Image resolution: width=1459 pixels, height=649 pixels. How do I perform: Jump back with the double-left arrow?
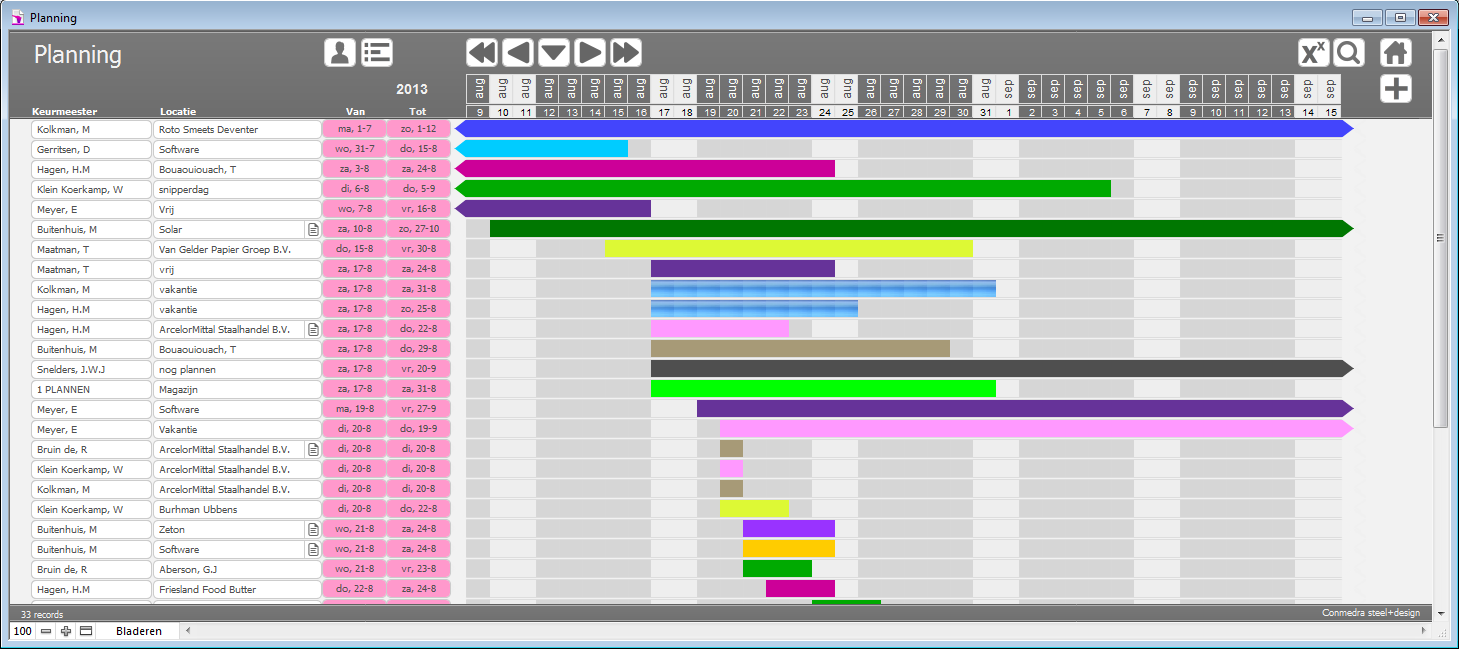pos(482,53)
